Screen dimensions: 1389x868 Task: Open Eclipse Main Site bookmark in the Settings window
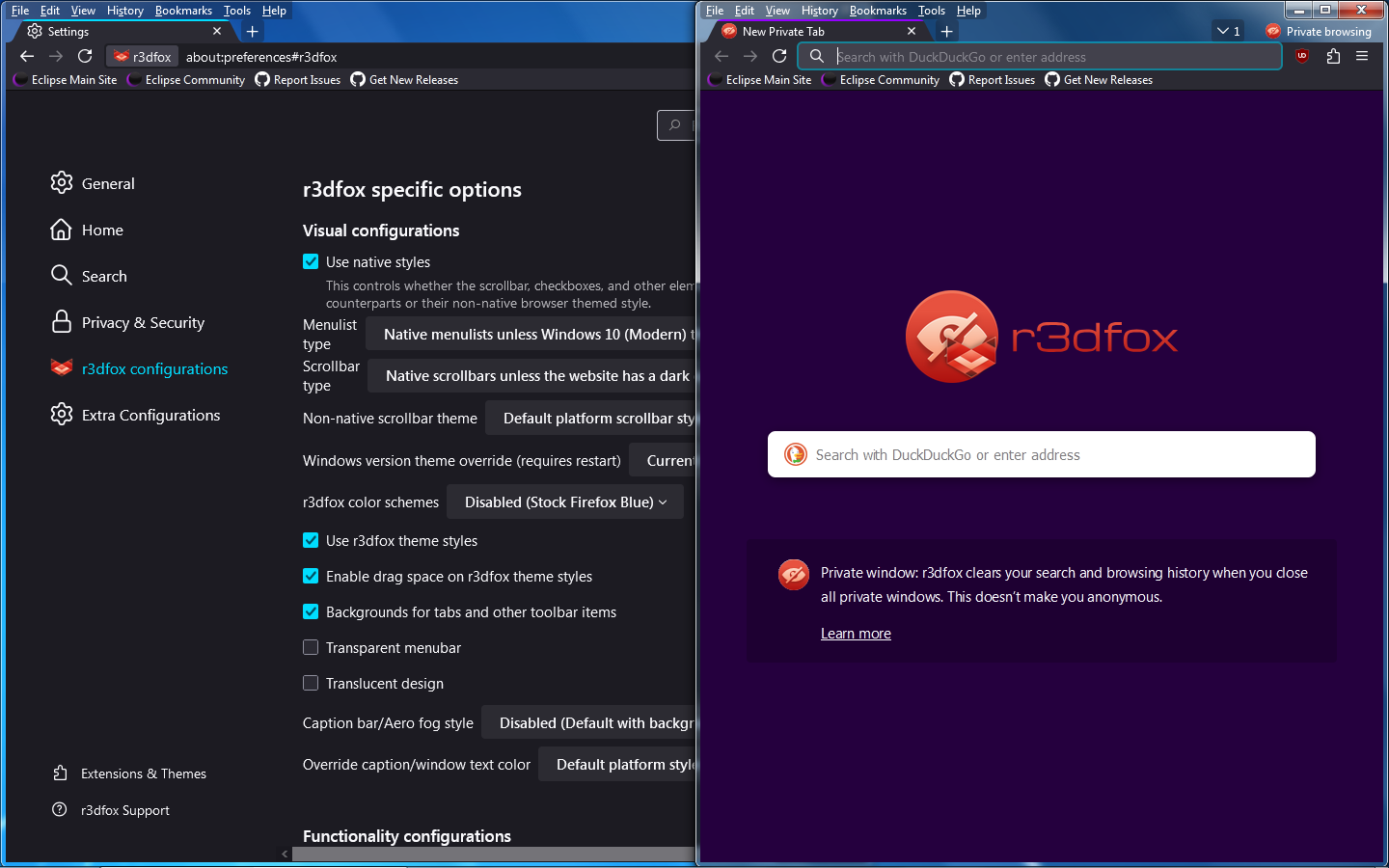(66, 80)
